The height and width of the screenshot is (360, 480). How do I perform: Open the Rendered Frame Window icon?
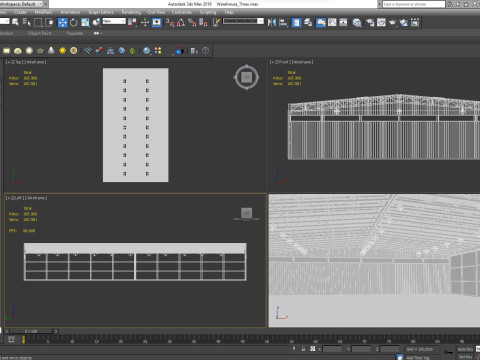(x=381, y=22)
